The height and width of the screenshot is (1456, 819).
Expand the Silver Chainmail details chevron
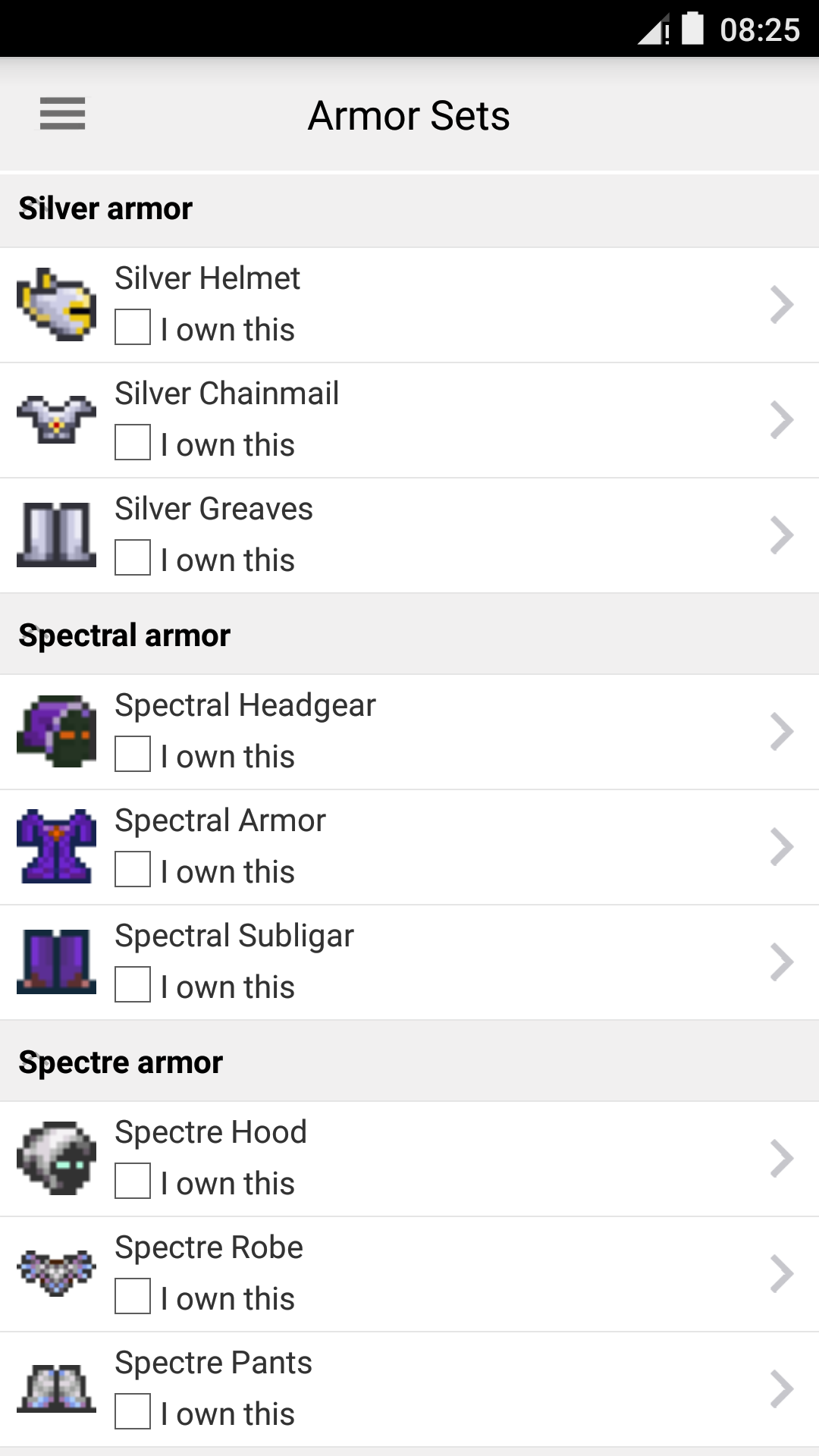pos(782,419)
